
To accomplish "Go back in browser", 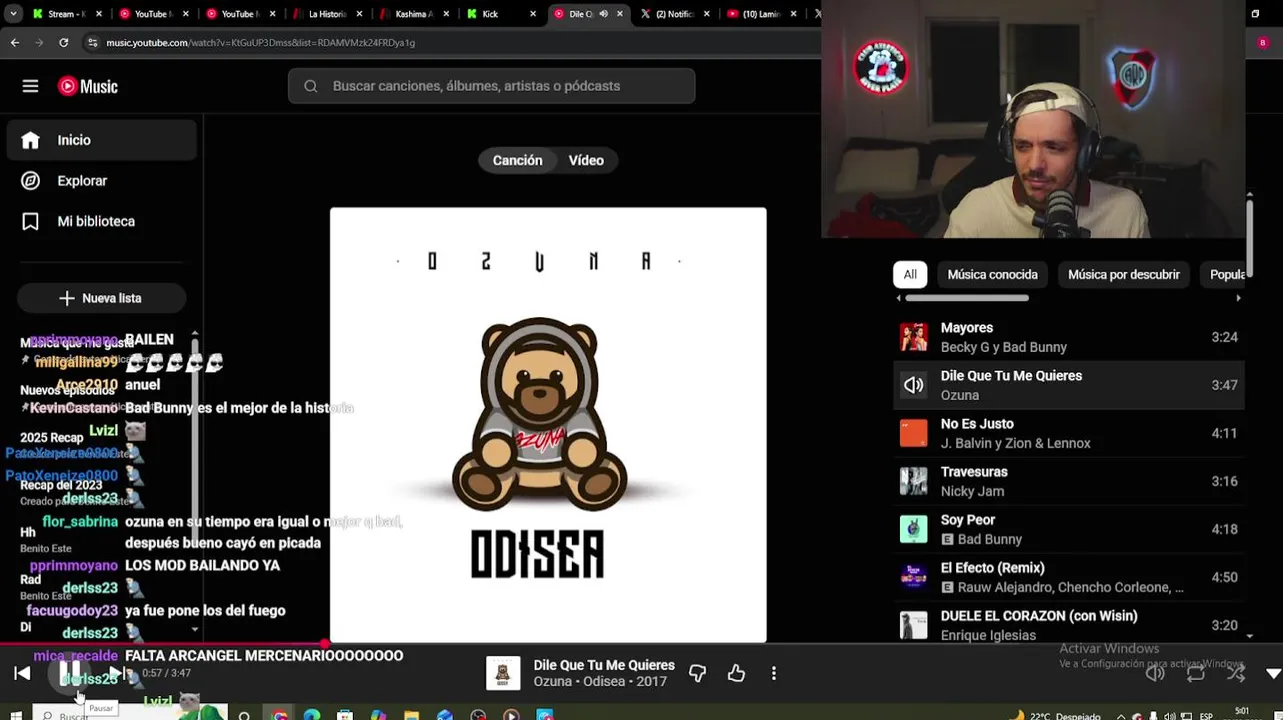I will (15, 43).
